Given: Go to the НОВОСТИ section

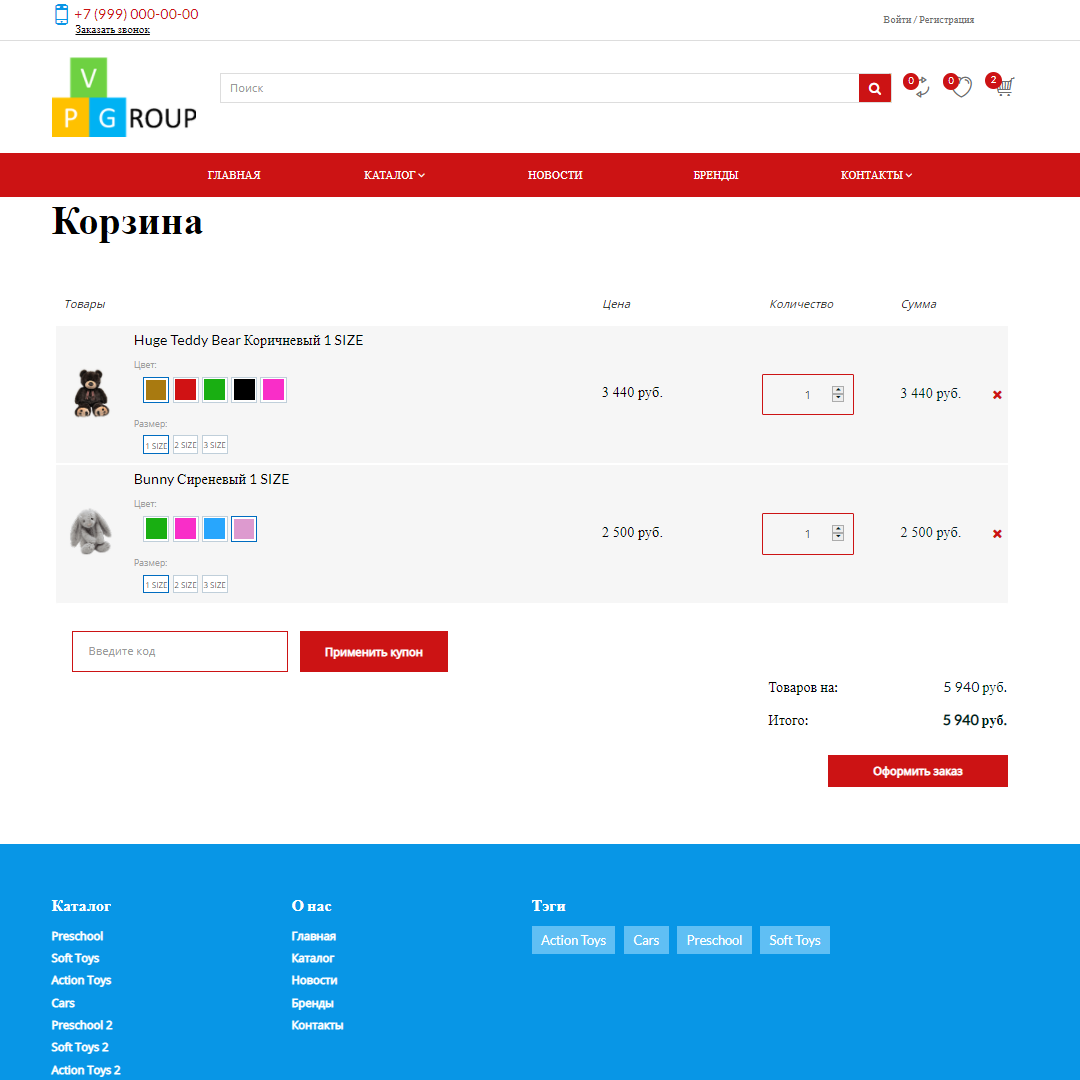Looking at the screenshot, I should pyautogui.click(x=555, y=175).
